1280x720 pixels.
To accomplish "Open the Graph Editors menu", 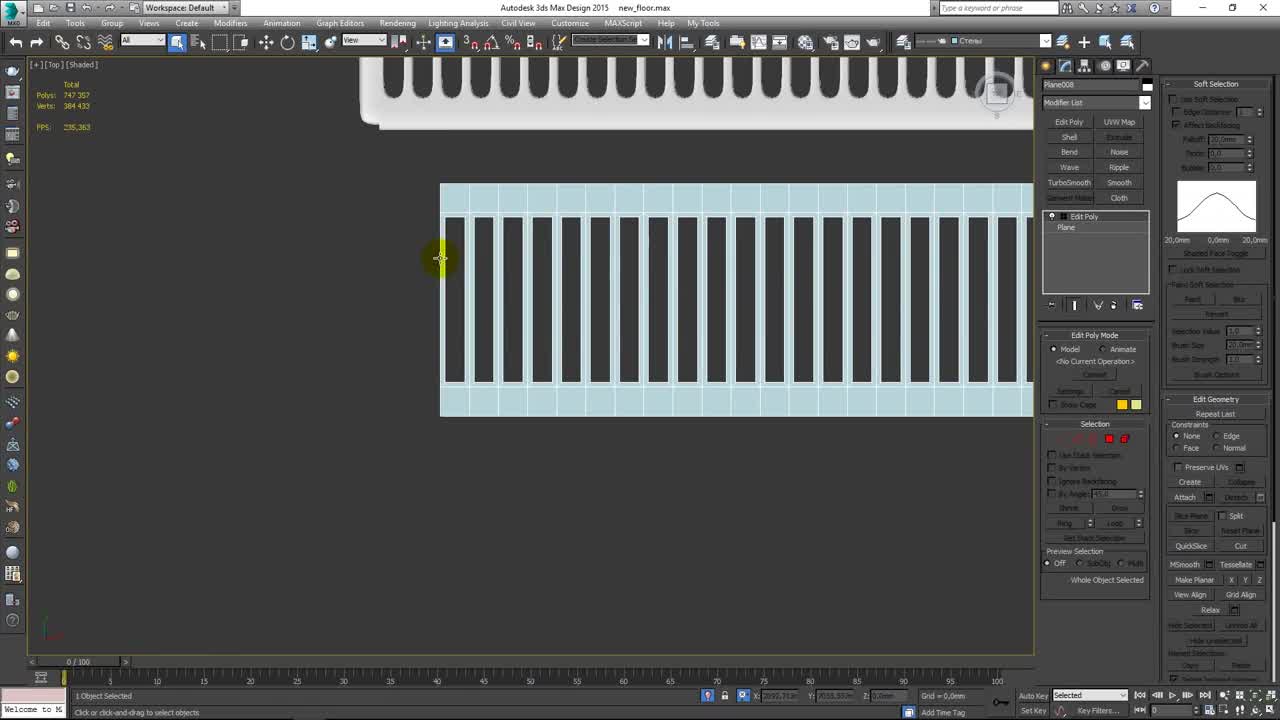I will [x=340, y=23].
